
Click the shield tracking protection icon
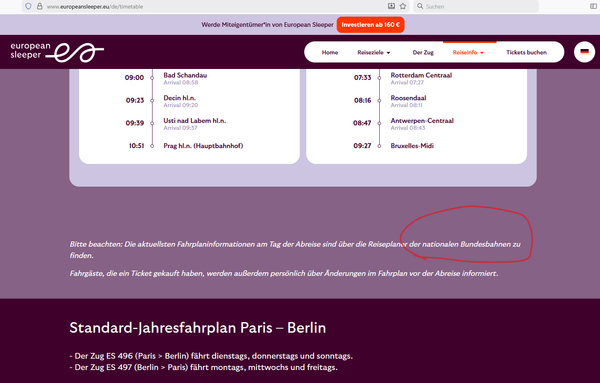pos(28,6)
